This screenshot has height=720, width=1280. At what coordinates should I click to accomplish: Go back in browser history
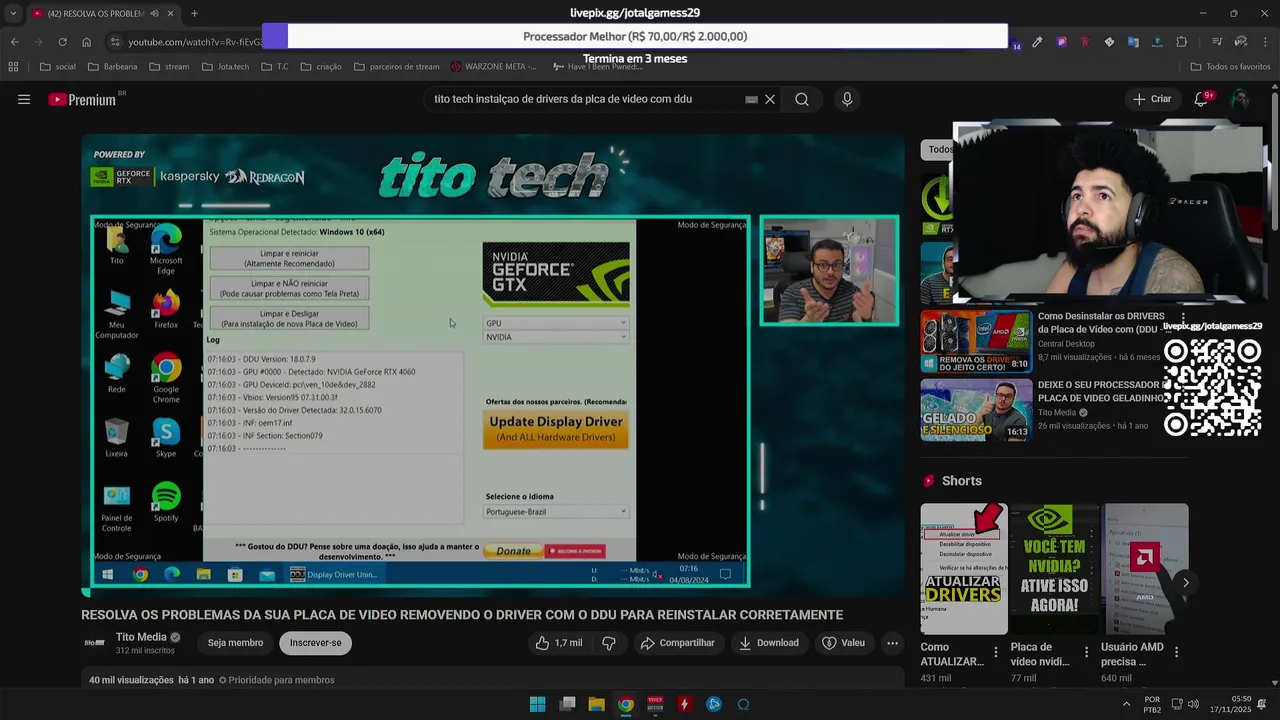click(14, 42)
